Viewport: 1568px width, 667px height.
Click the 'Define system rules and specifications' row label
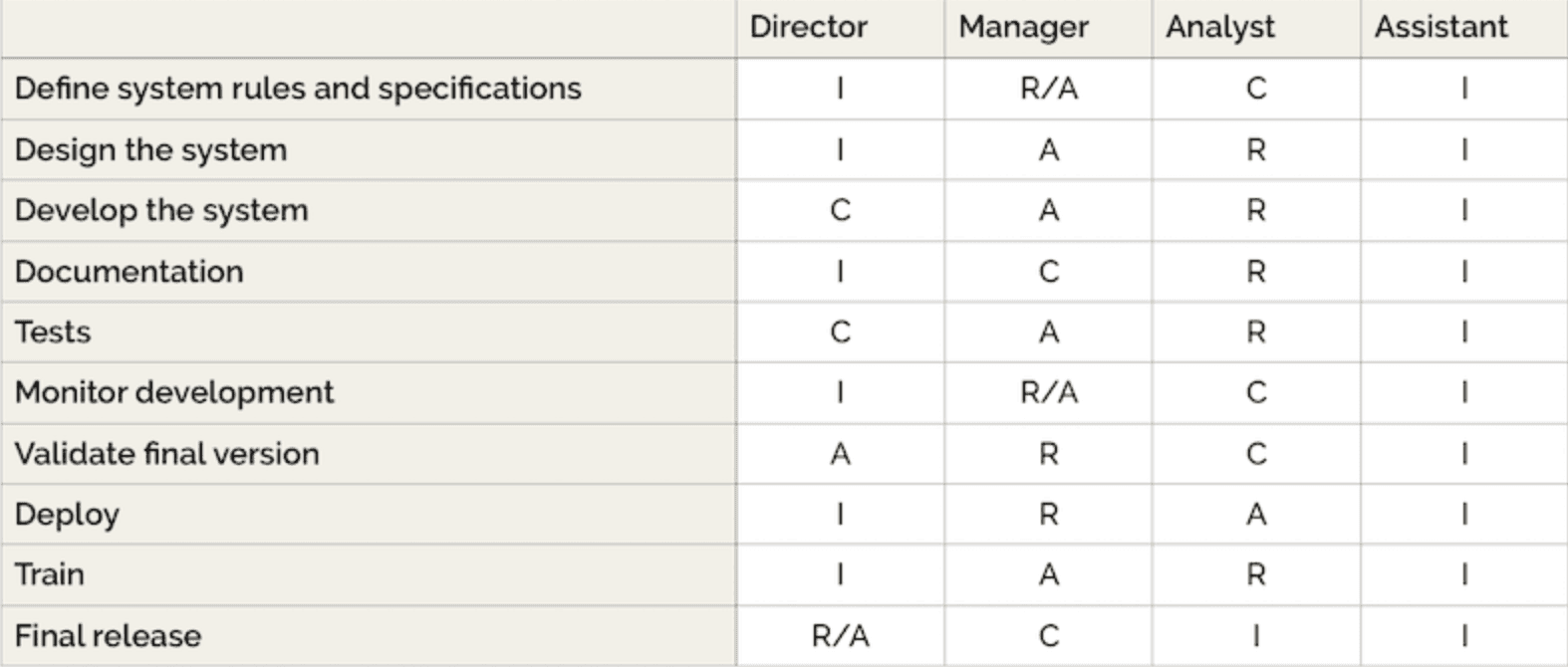click(298, 89)
